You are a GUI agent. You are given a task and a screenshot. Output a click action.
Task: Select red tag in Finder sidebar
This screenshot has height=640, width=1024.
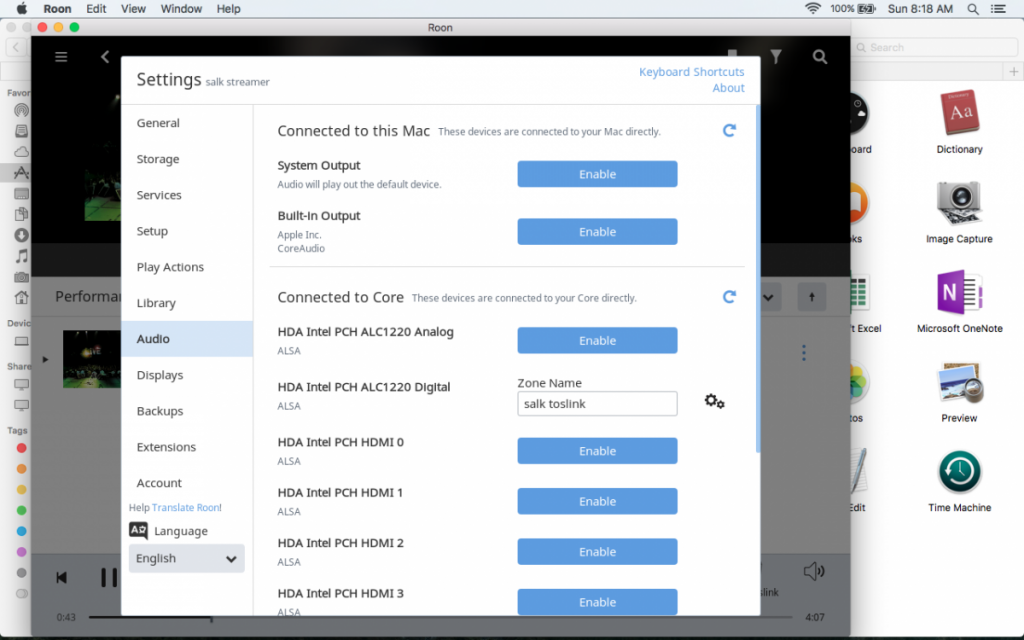pos(22,448)
